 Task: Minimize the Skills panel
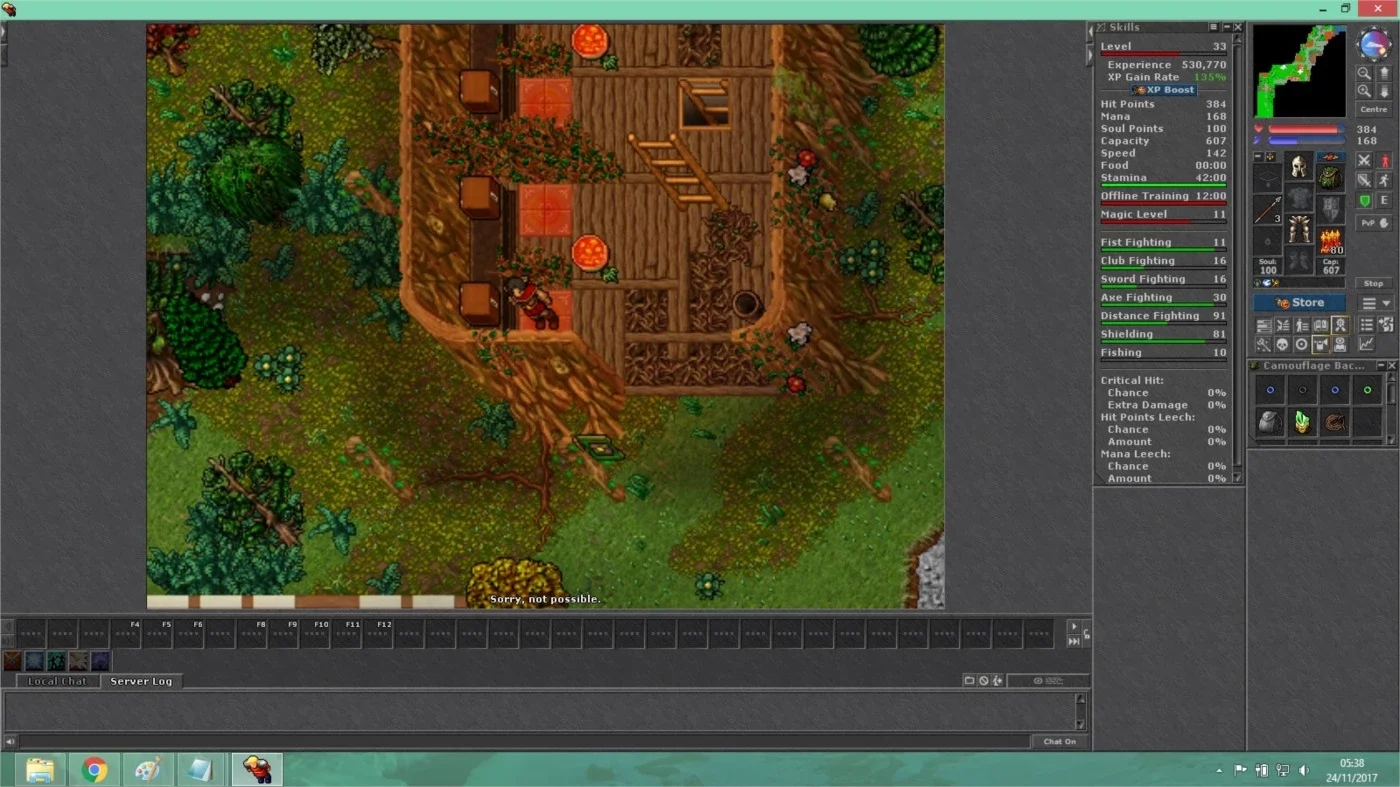[x=1226, y=27]
